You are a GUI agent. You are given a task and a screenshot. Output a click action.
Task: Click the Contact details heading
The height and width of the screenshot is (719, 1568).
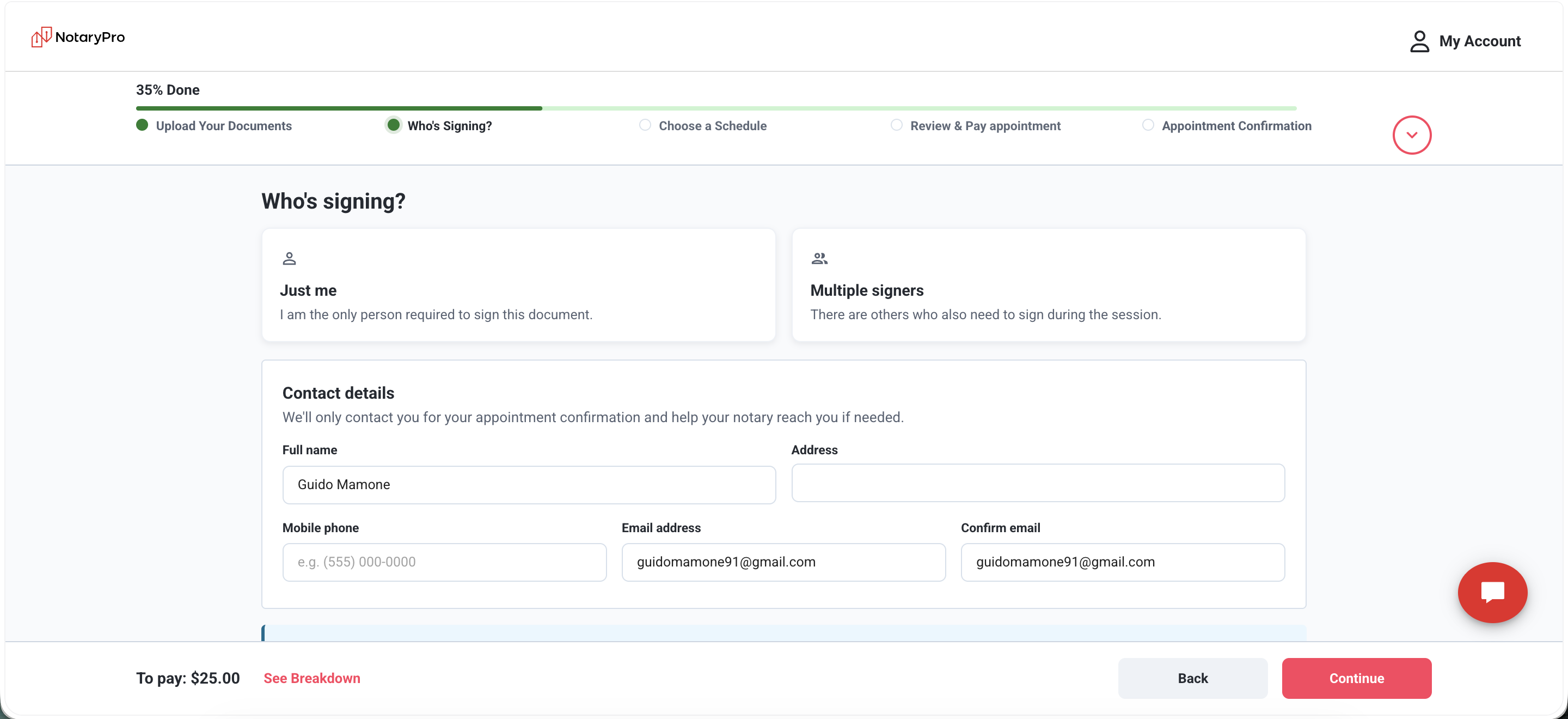click(x=338, y=393)
